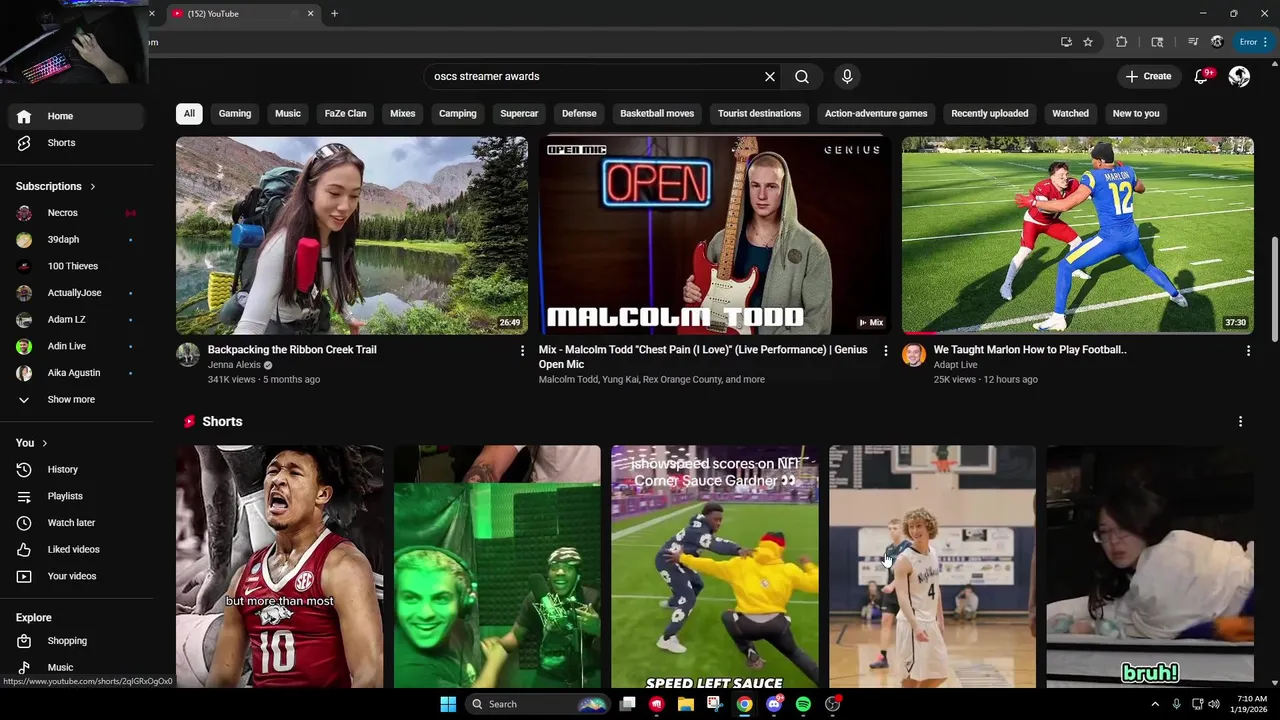Viewport: 1280px width, 720px height.
Task: Open options menu for Malcolm Todd mix
Action: pyautogui.click(x=885, y=351)
